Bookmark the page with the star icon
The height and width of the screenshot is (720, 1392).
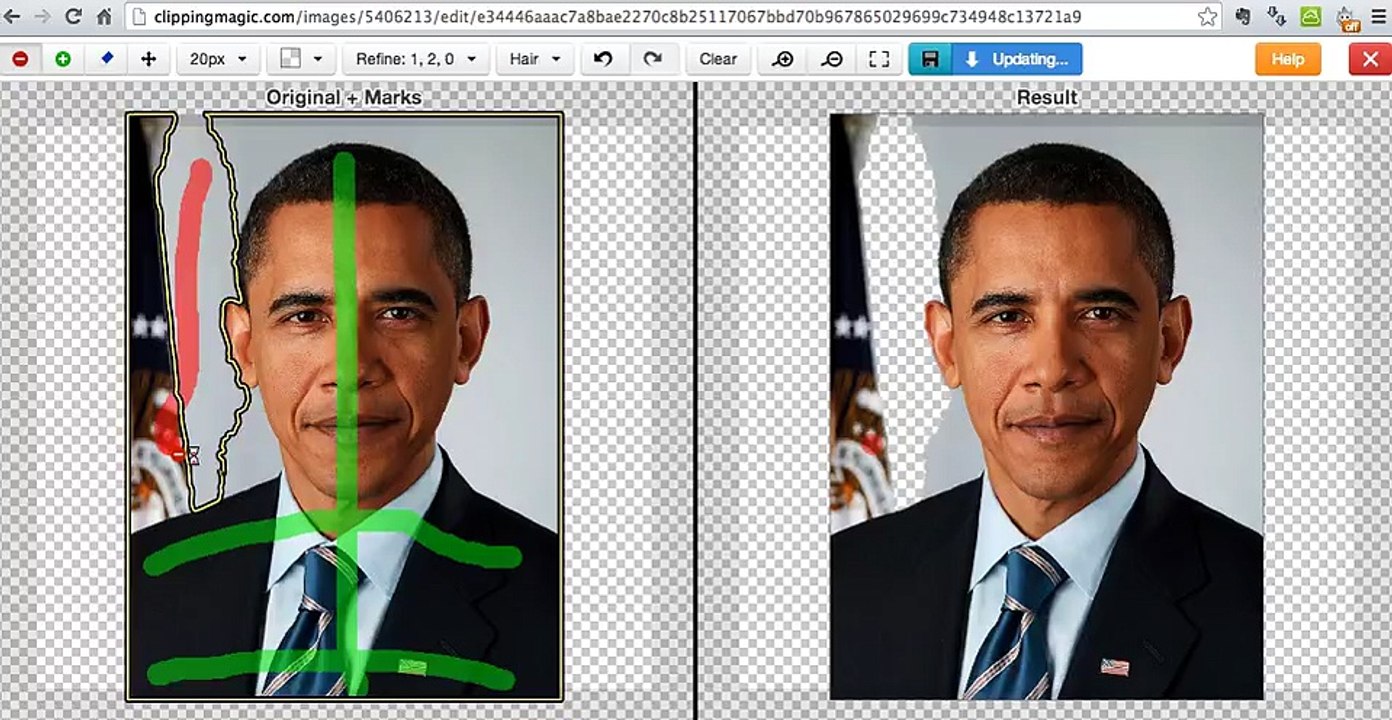click(1207, 16)
